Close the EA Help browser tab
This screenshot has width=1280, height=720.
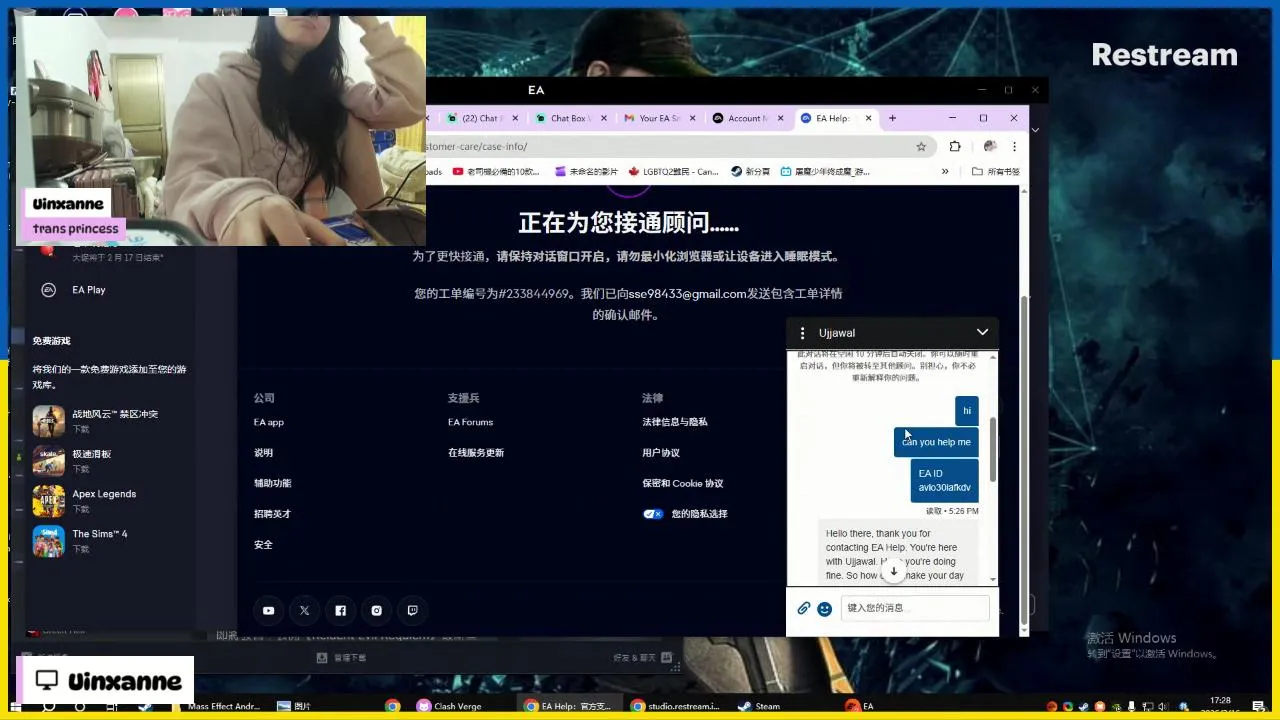868,118
